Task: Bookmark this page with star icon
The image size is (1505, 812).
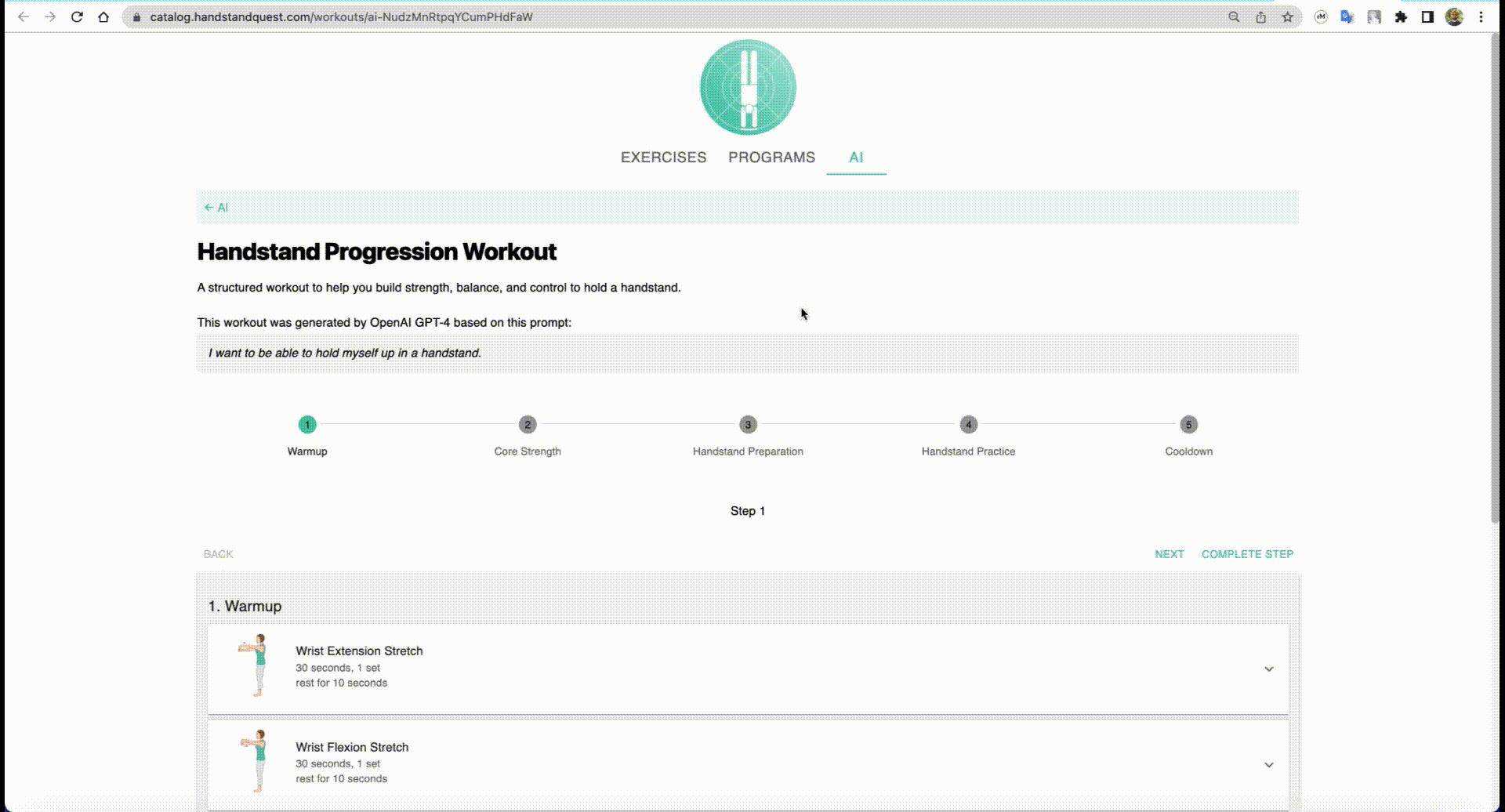Action: 1287,16
